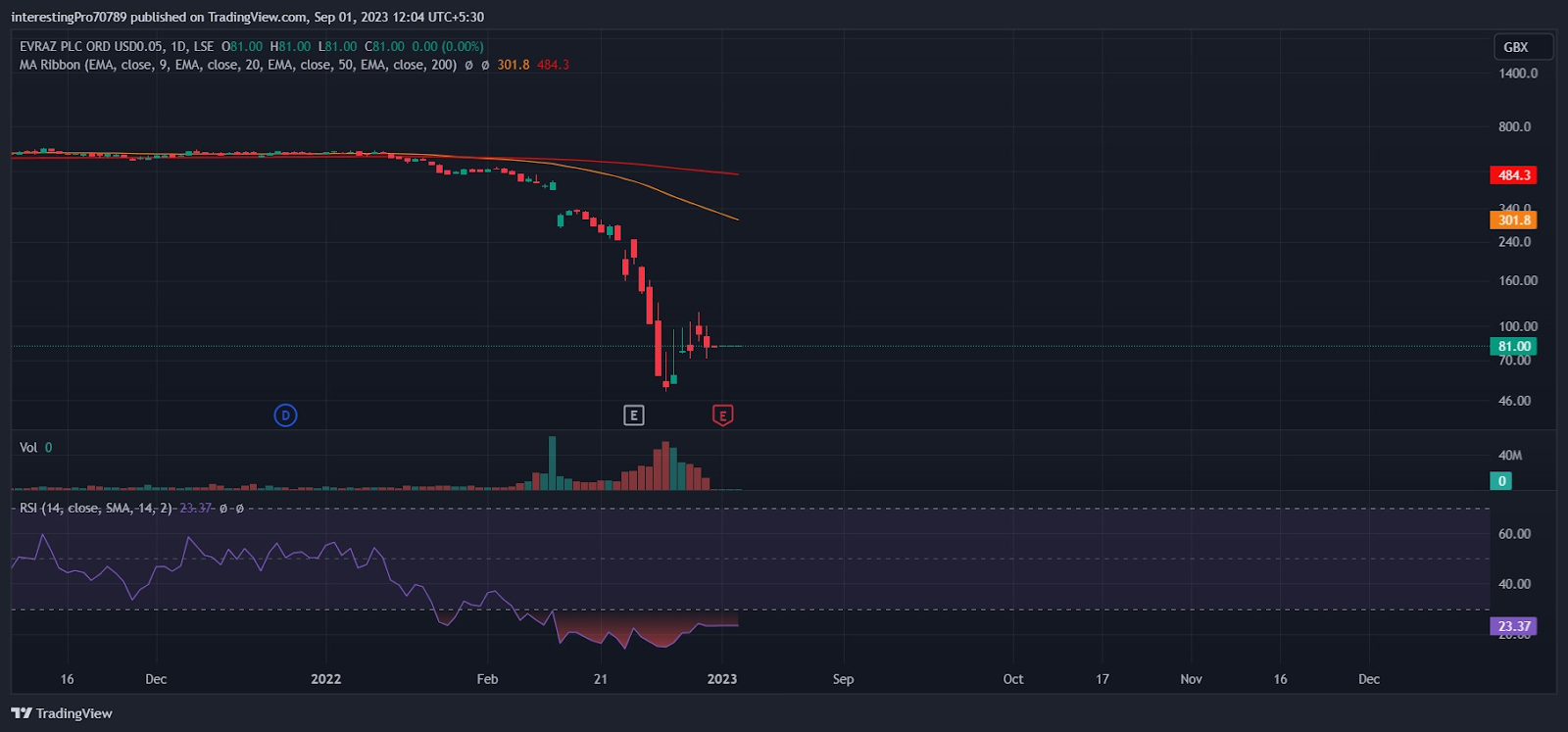Click the blue dividend D marker
1568x732 pixels.
[x=285, y=415]
